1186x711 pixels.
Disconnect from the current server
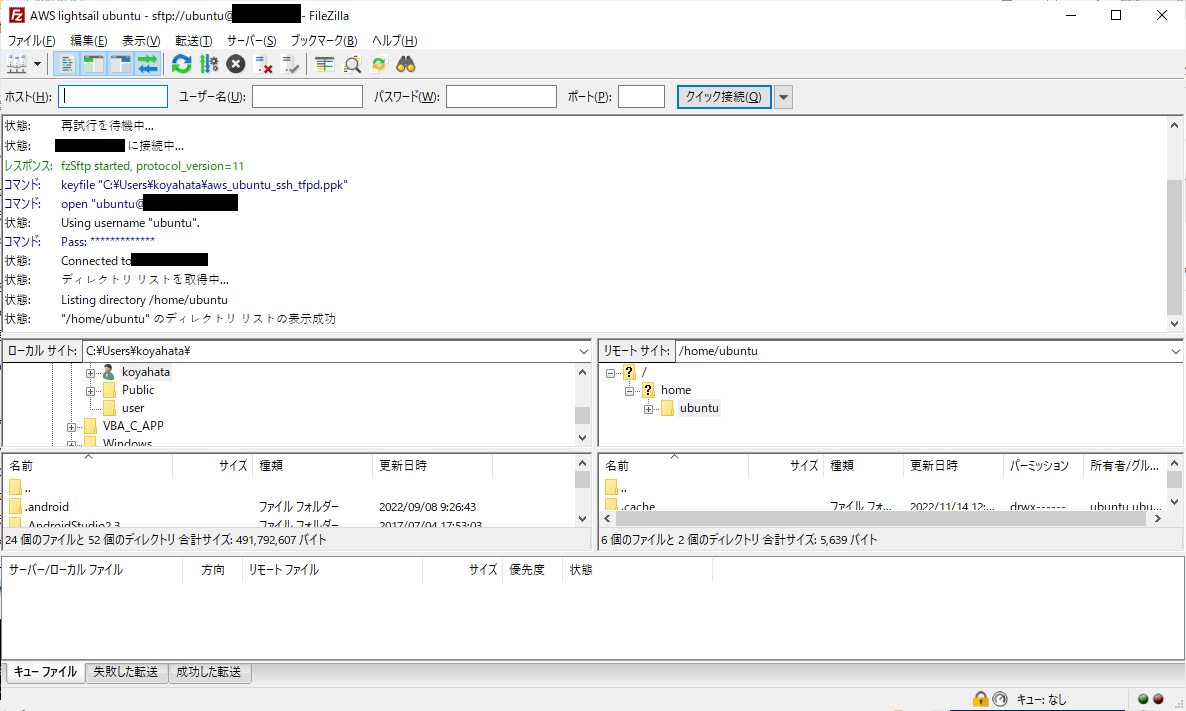(x=263, y=64)
